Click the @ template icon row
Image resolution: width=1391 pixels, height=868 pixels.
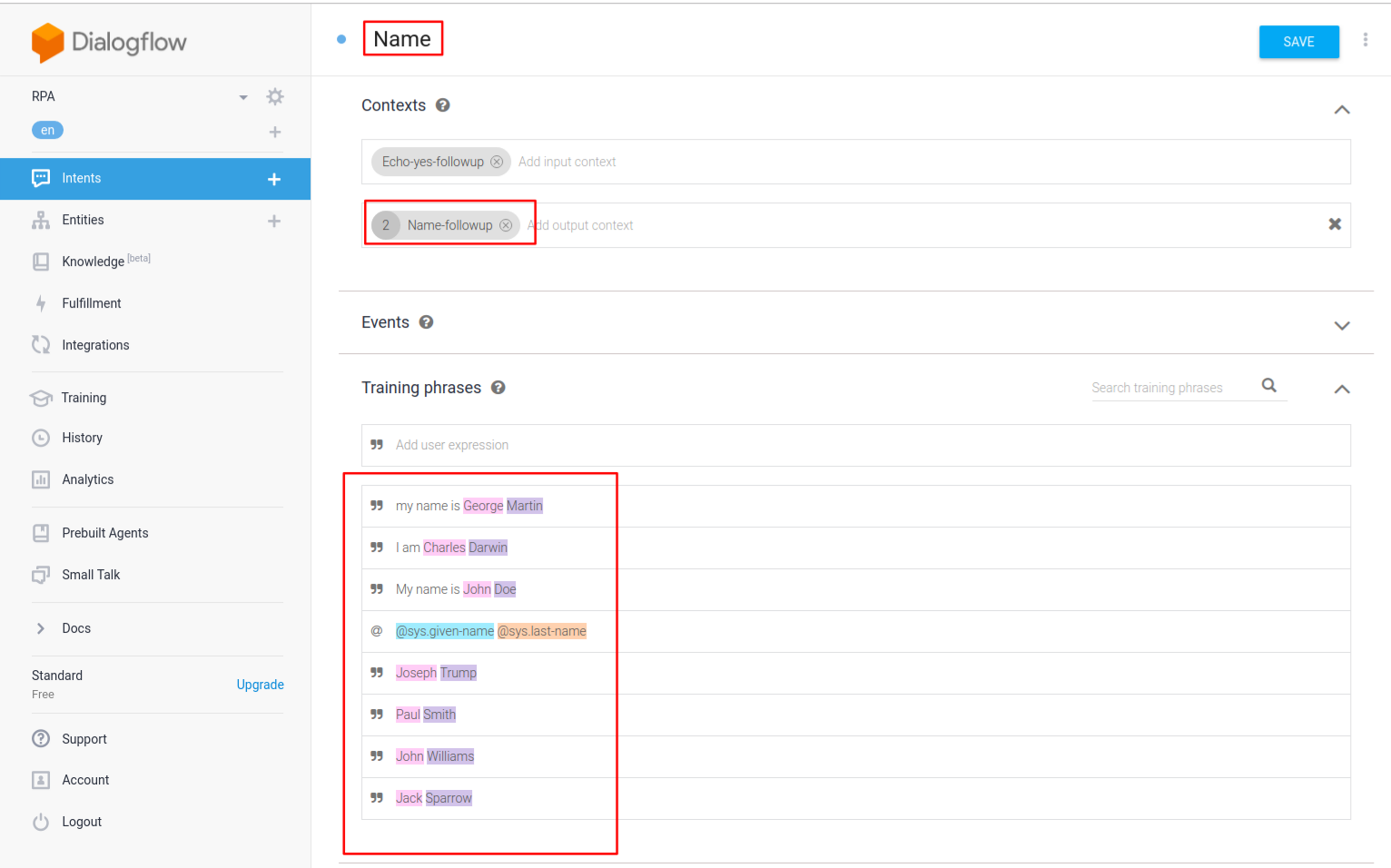(377, 631)
